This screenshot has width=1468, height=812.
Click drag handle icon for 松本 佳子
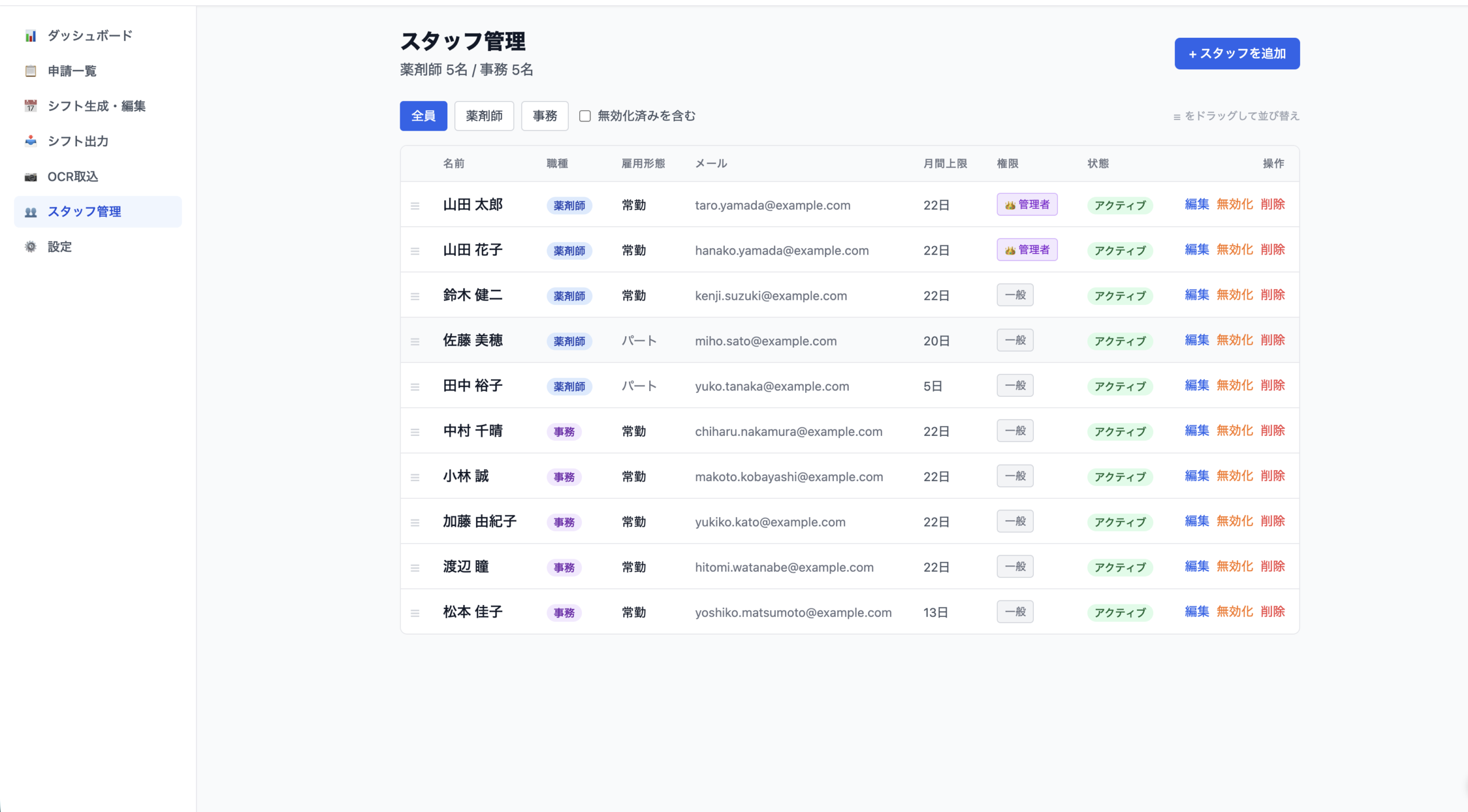pos(415,613)
